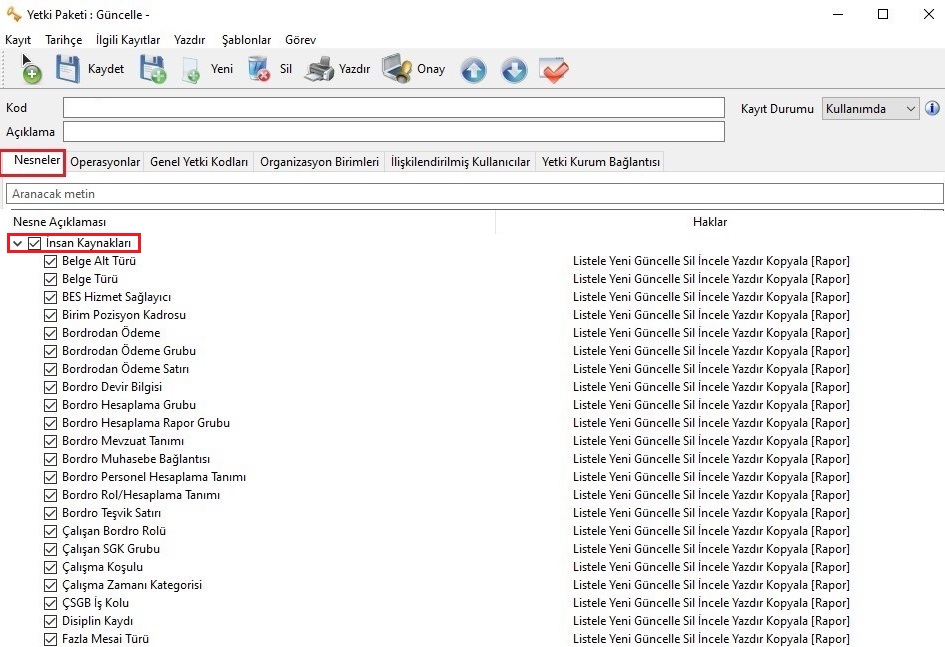Toggle the Bordrodan Ödeme Grubu checkbox

(x=51, y=351)
